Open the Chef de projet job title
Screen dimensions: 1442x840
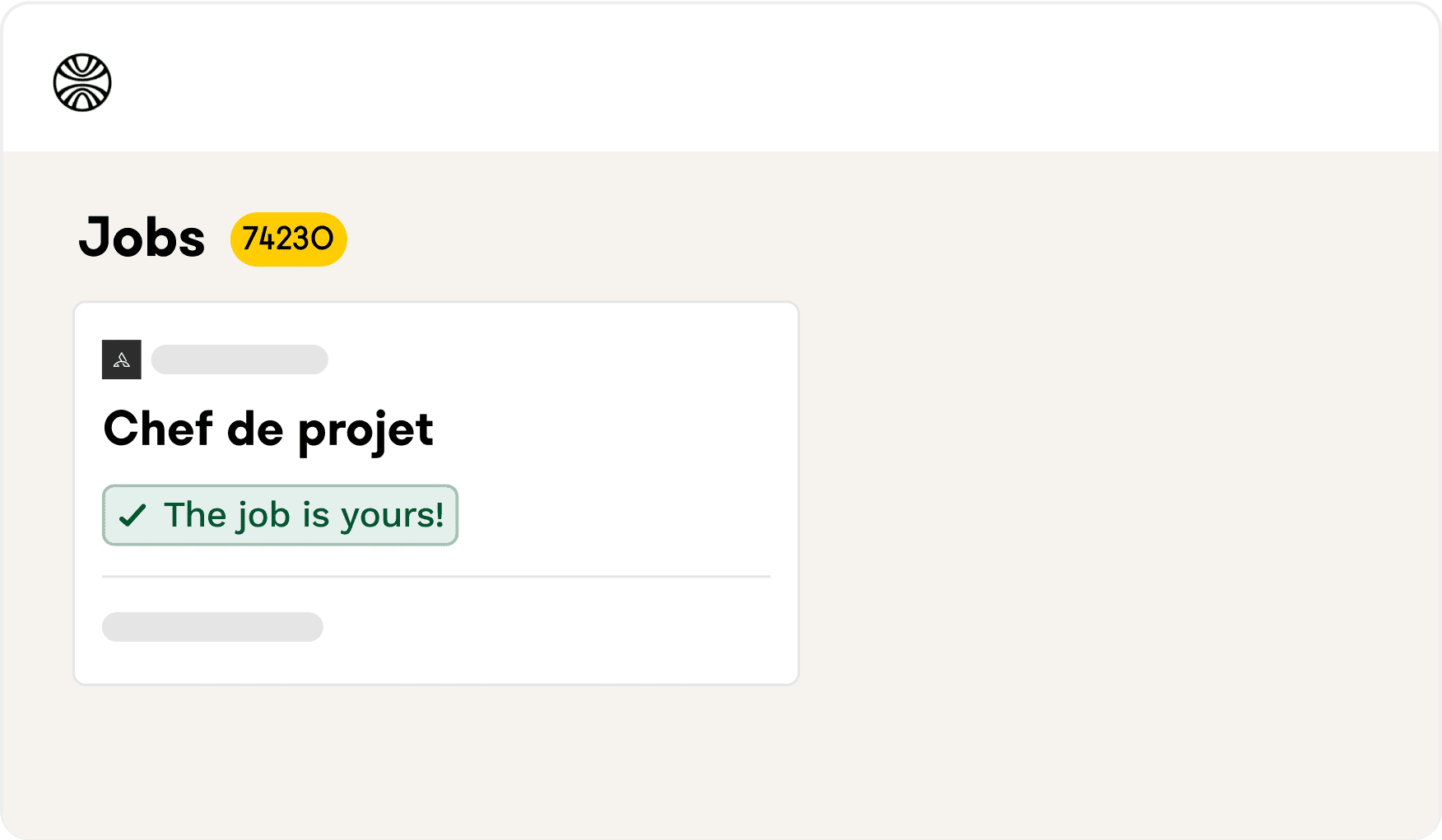pos(268,429)
